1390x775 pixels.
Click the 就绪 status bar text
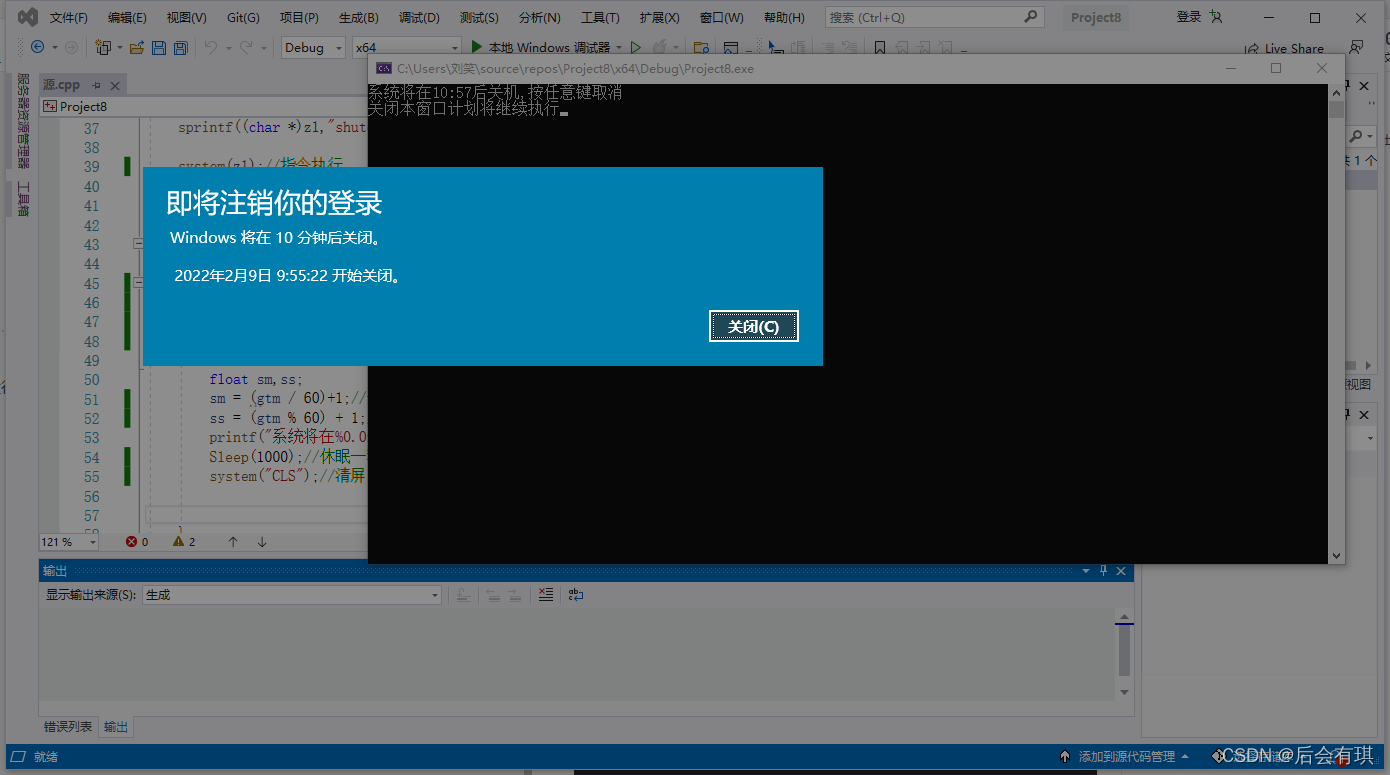tap(46, 757)
